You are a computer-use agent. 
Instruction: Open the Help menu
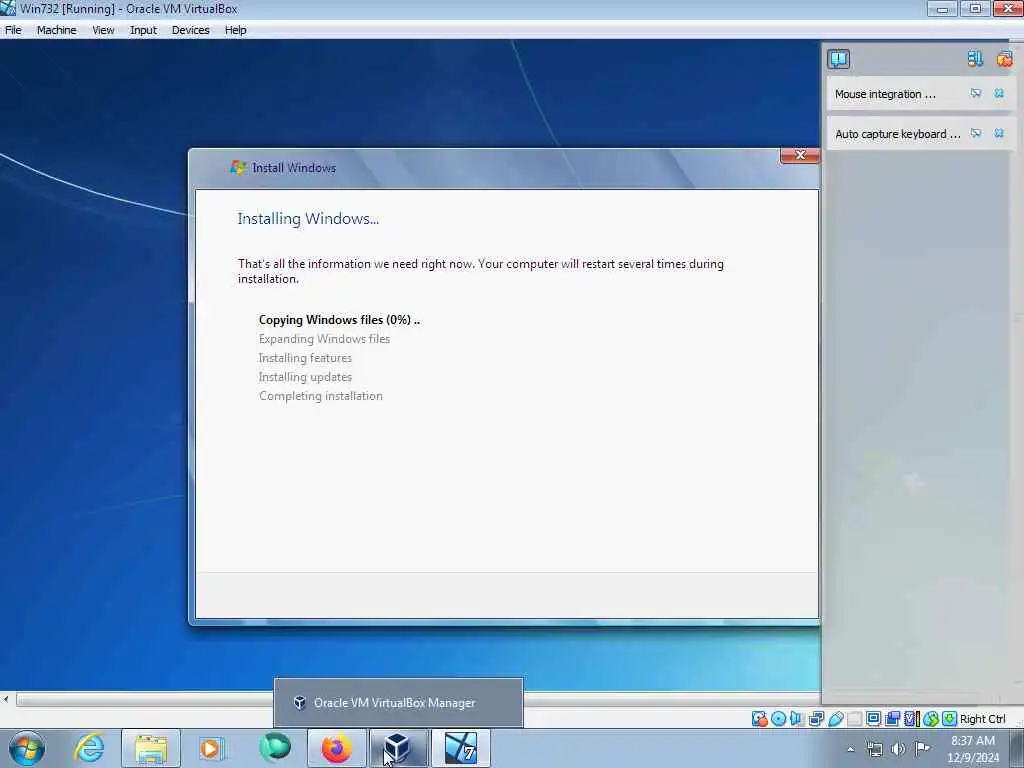tap(236, 30)
